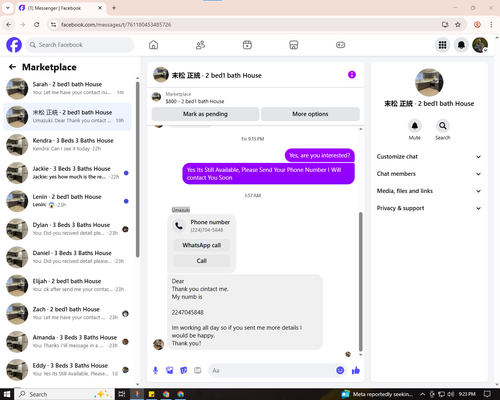
Task: Bookmark this page star icon
Action: coord(458,25)
